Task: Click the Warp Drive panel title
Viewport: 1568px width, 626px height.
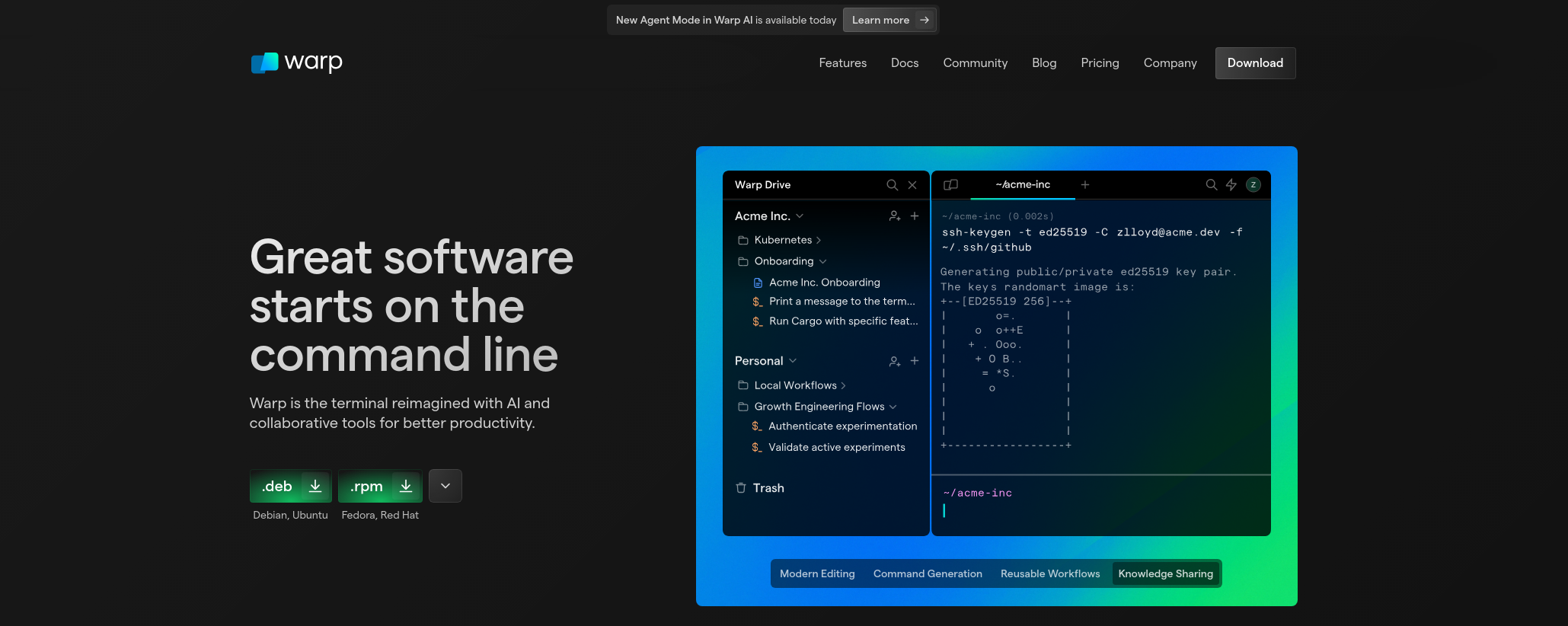Action: (762, 185)
